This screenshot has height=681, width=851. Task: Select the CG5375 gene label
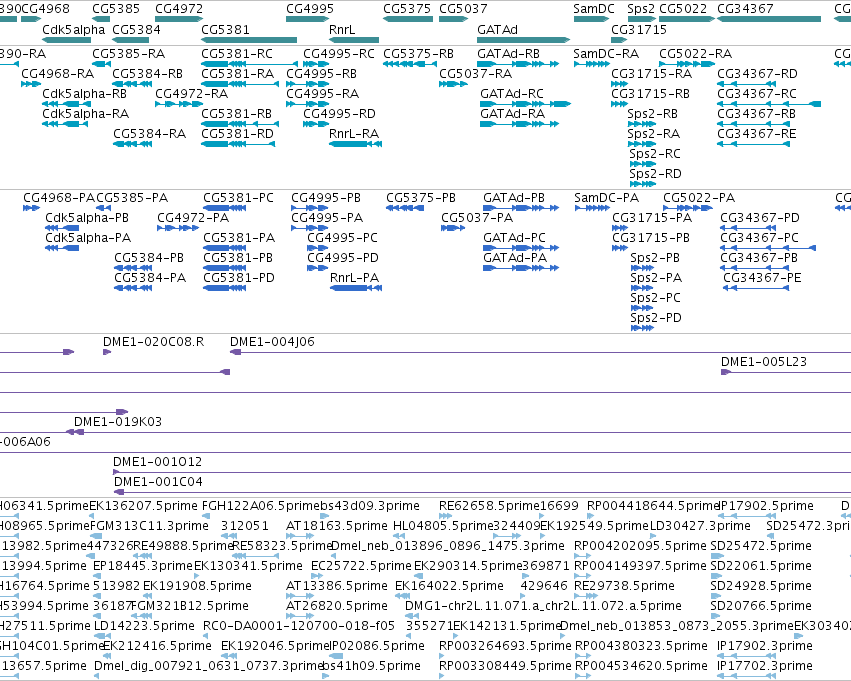pos(407,9)
